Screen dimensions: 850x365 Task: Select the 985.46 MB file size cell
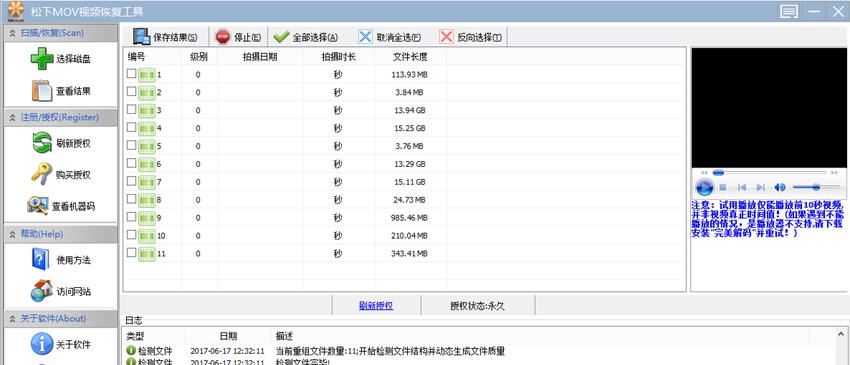pyautogui.click(x=409, y=218)
